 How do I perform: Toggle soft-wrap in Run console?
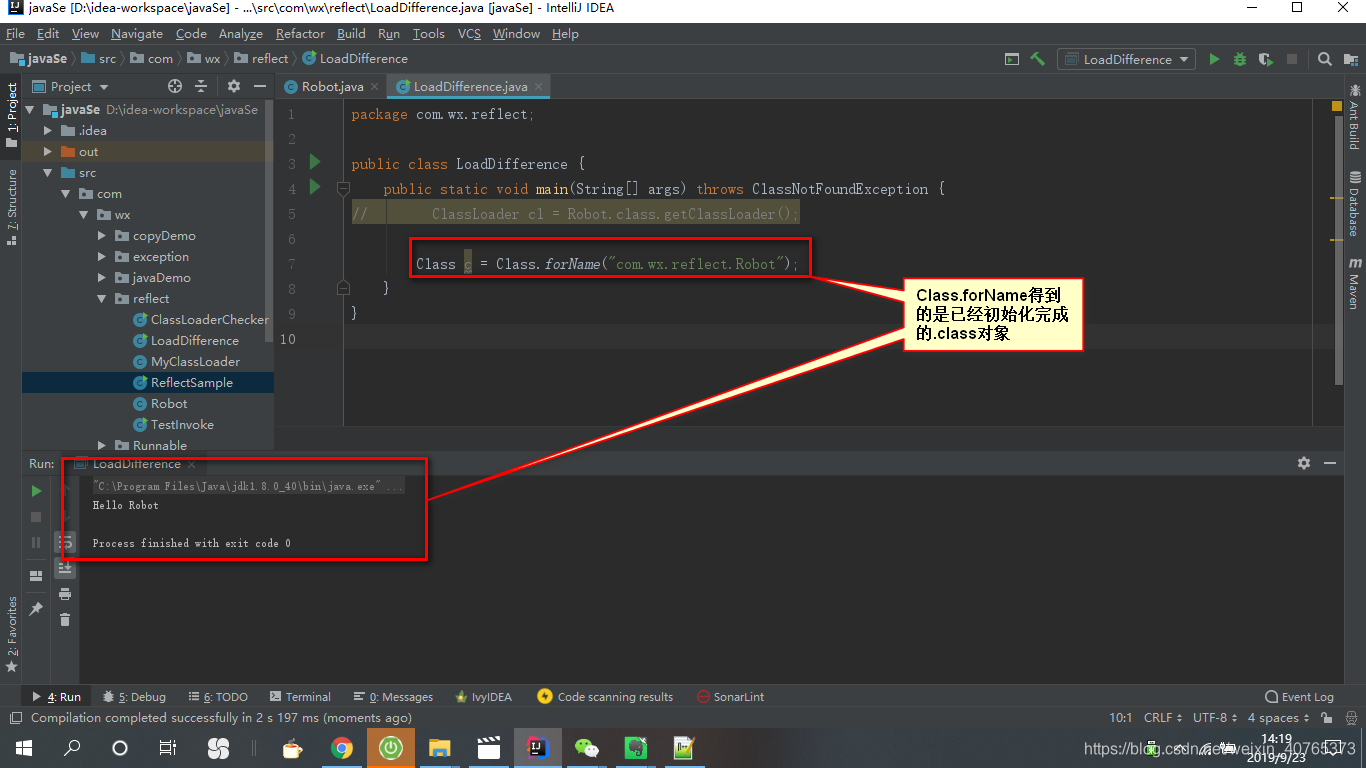[65, 542]
